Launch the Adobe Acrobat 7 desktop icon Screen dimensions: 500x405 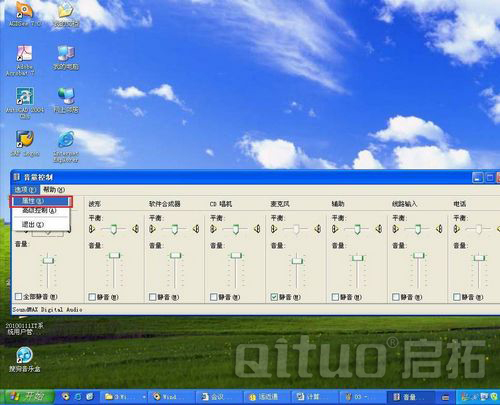(24, 60)
